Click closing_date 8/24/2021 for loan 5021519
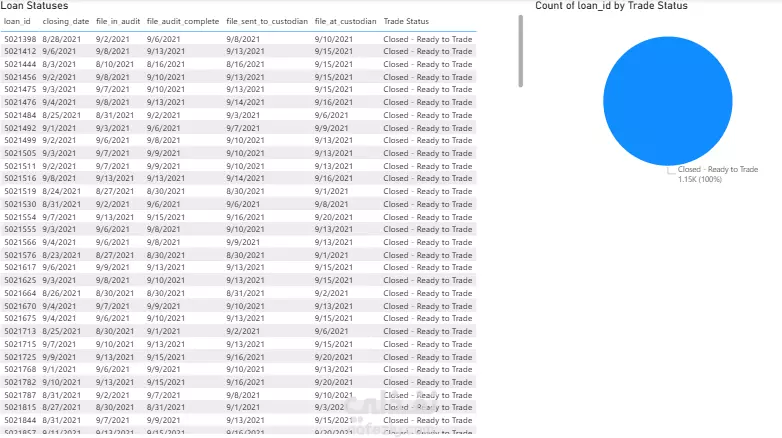This screenshot has width=782, height=438. pyautogui.click(x=61, y=191)
